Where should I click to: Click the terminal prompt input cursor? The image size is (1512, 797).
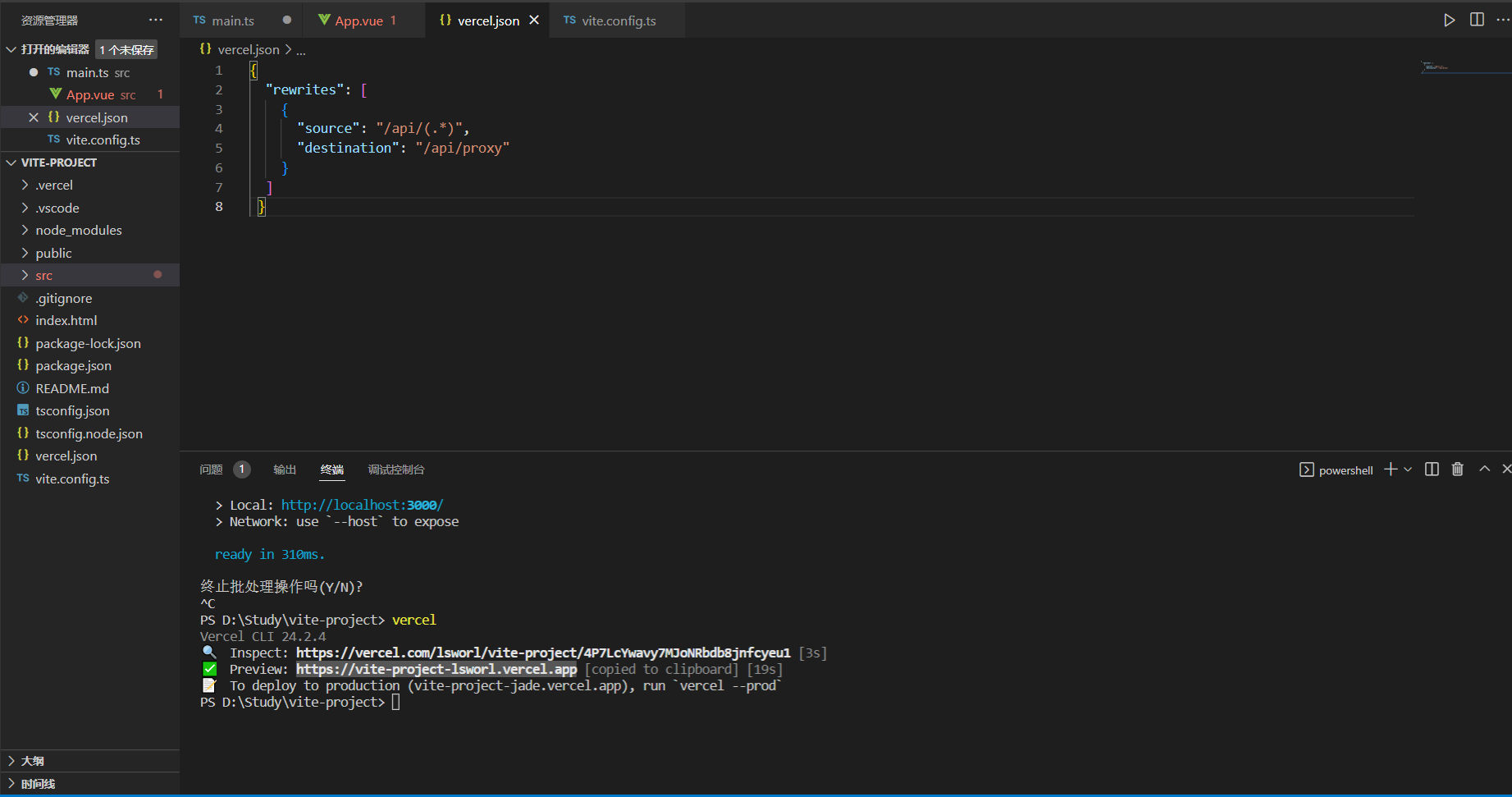pos(395,703)
